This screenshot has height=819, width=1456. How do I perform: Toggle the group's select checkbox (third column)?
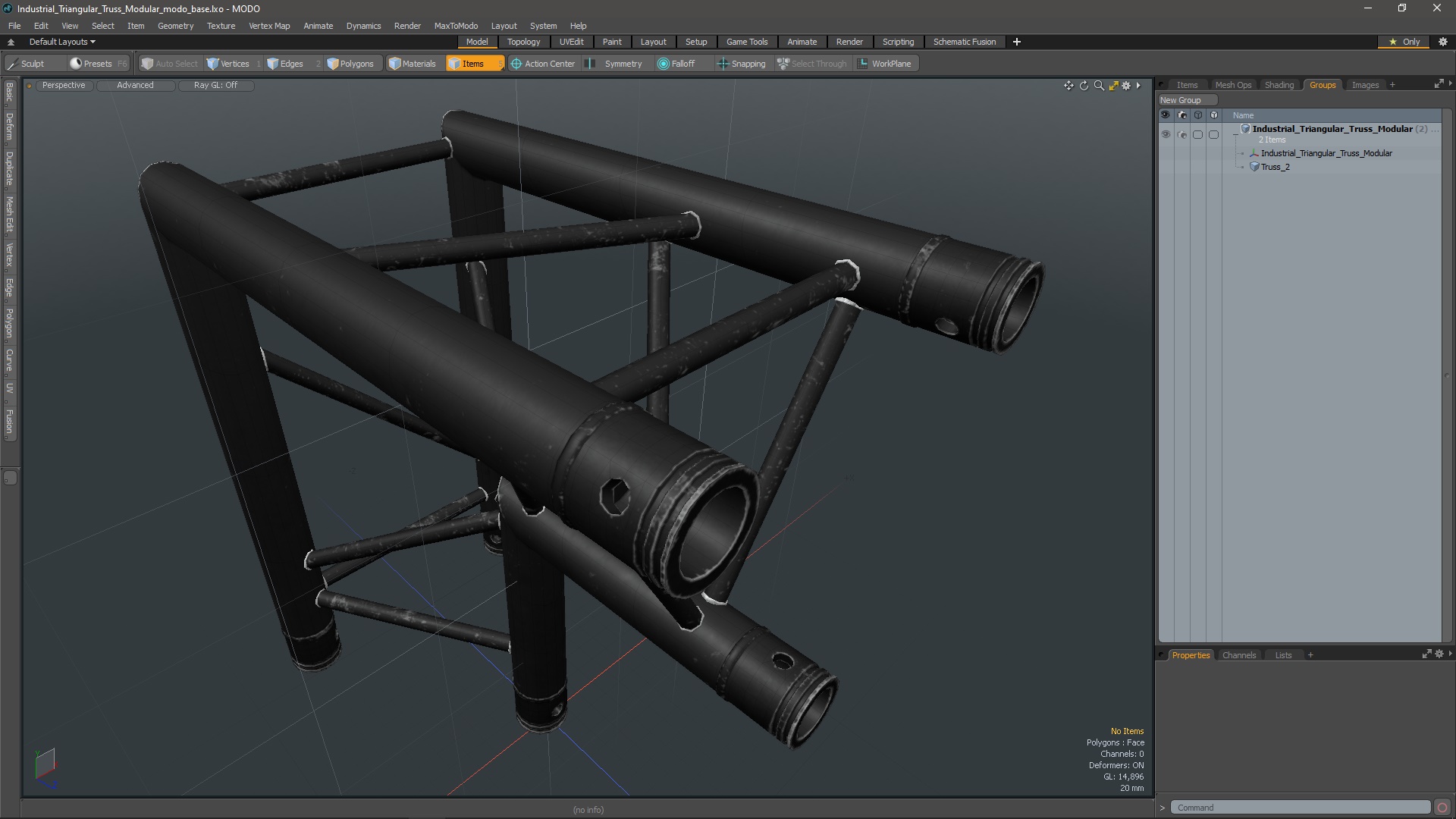click(1197, 134)
